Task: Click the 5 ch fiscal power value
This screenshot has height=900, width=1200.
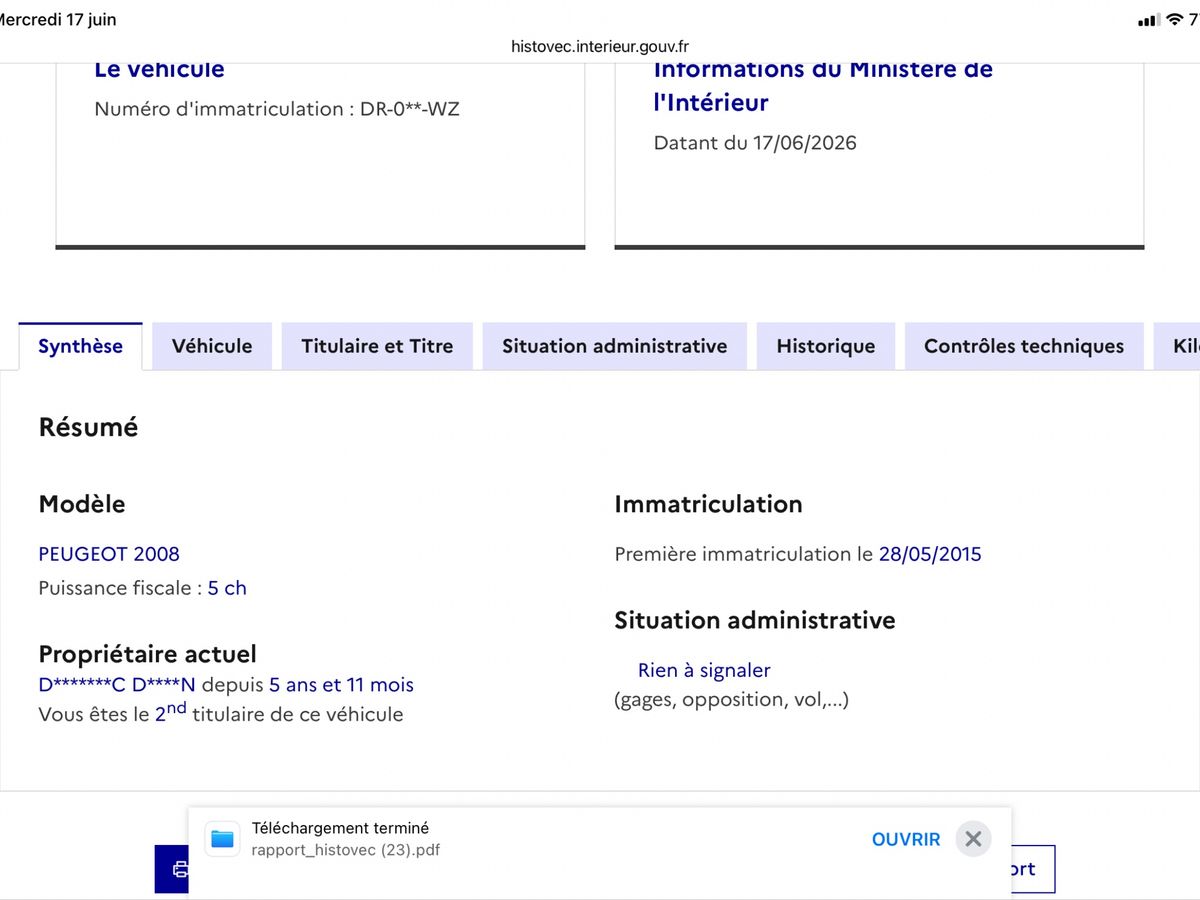Action: tap(227, 588)
